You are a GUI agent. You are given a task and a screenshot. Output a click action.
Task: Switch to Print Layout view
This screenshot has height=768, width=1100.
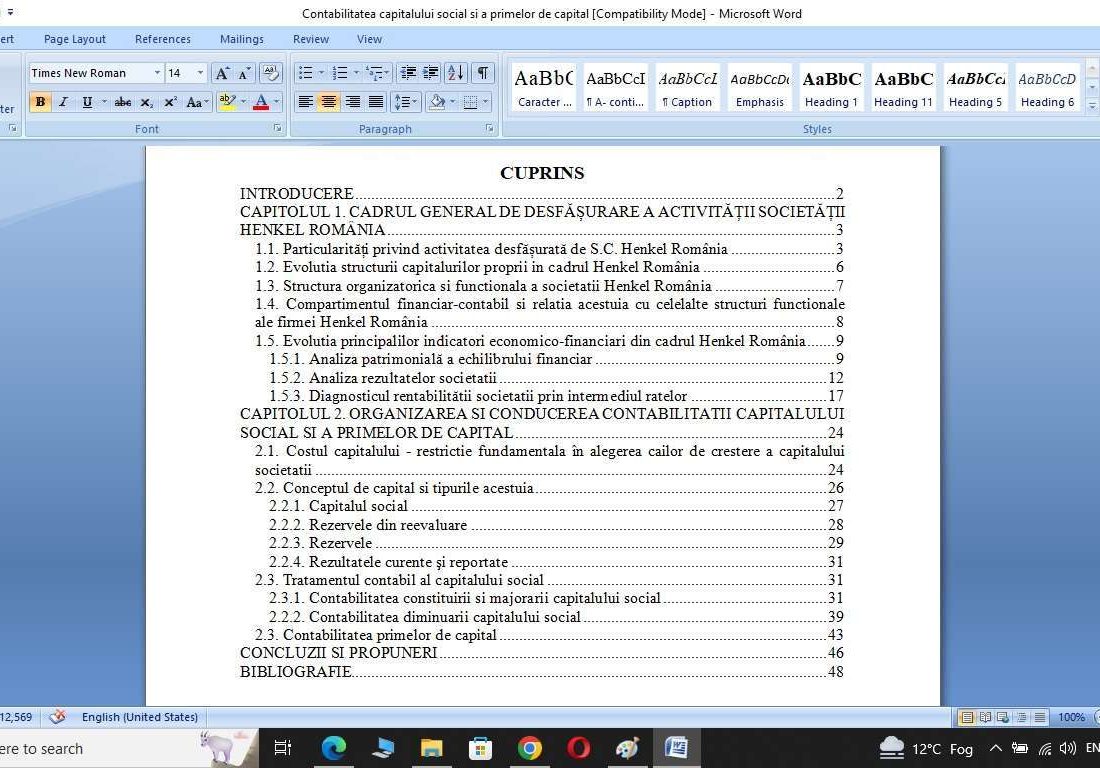click(x=967, y=717)
